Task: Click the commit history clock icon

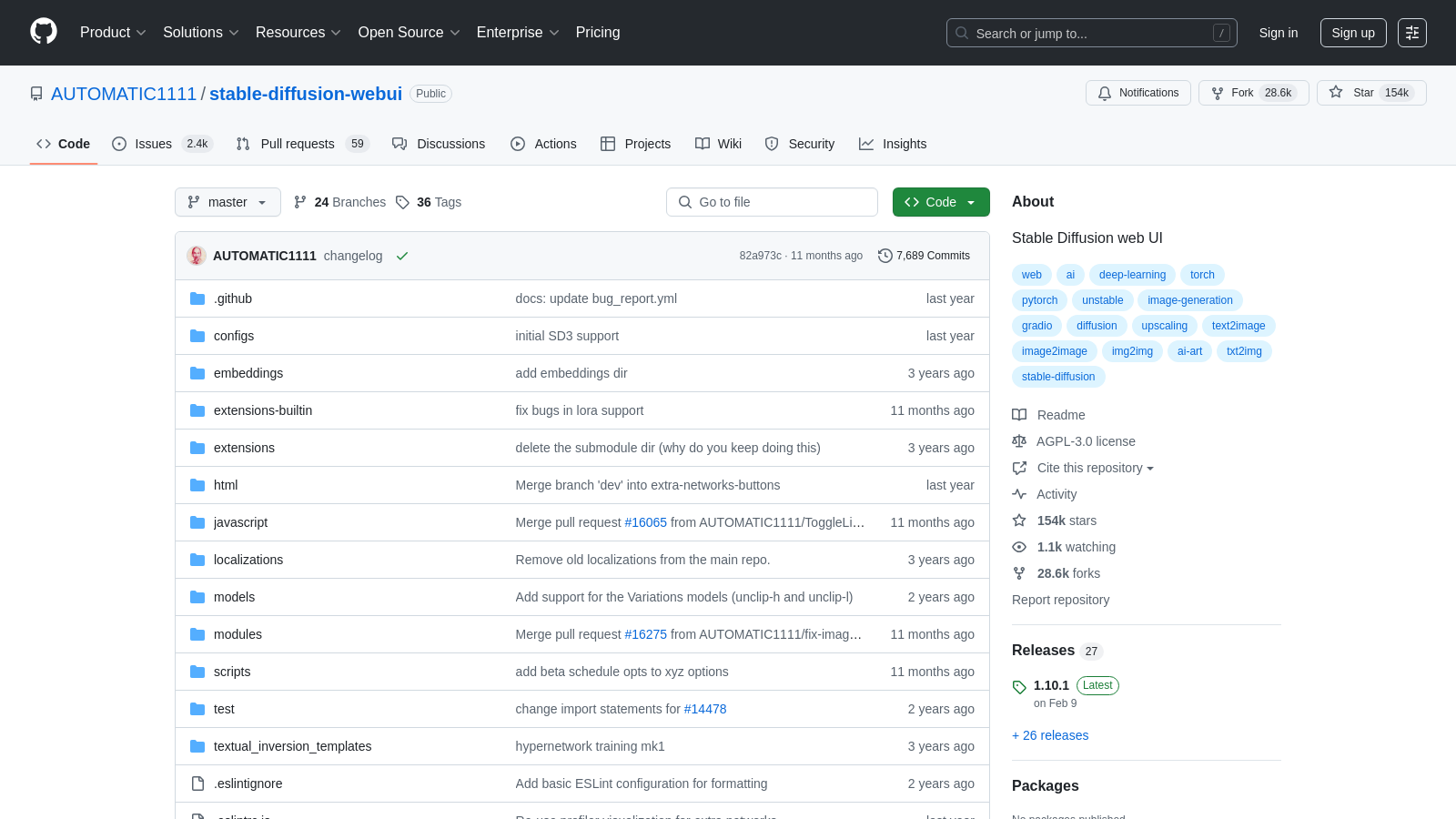Action: pos(885,255)
